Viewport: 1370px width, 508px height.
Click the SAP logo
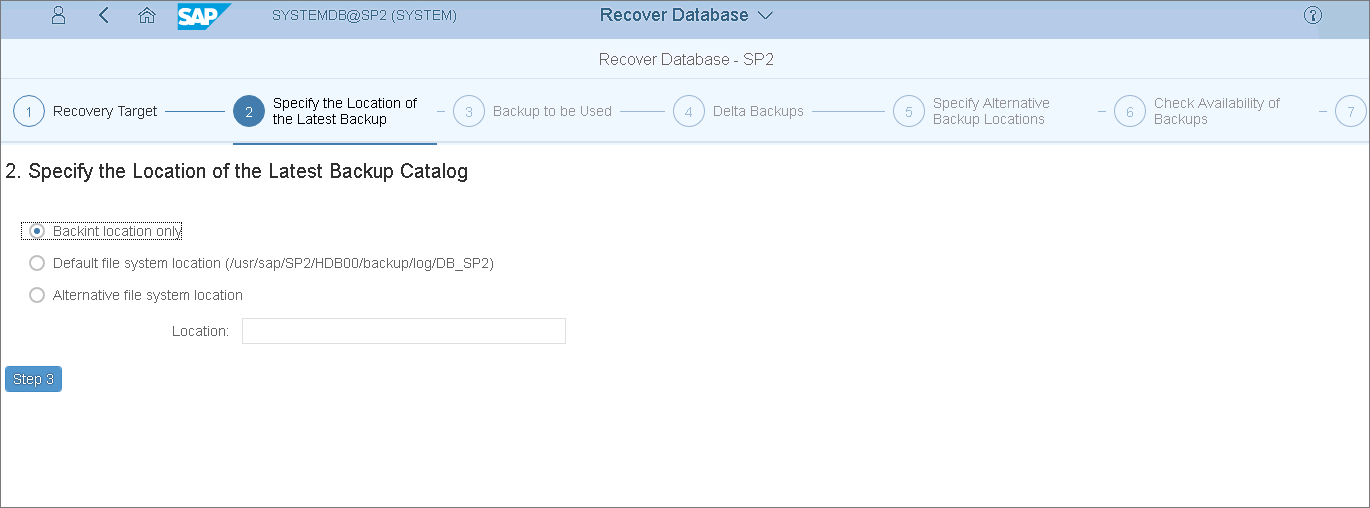pos(204,16)
